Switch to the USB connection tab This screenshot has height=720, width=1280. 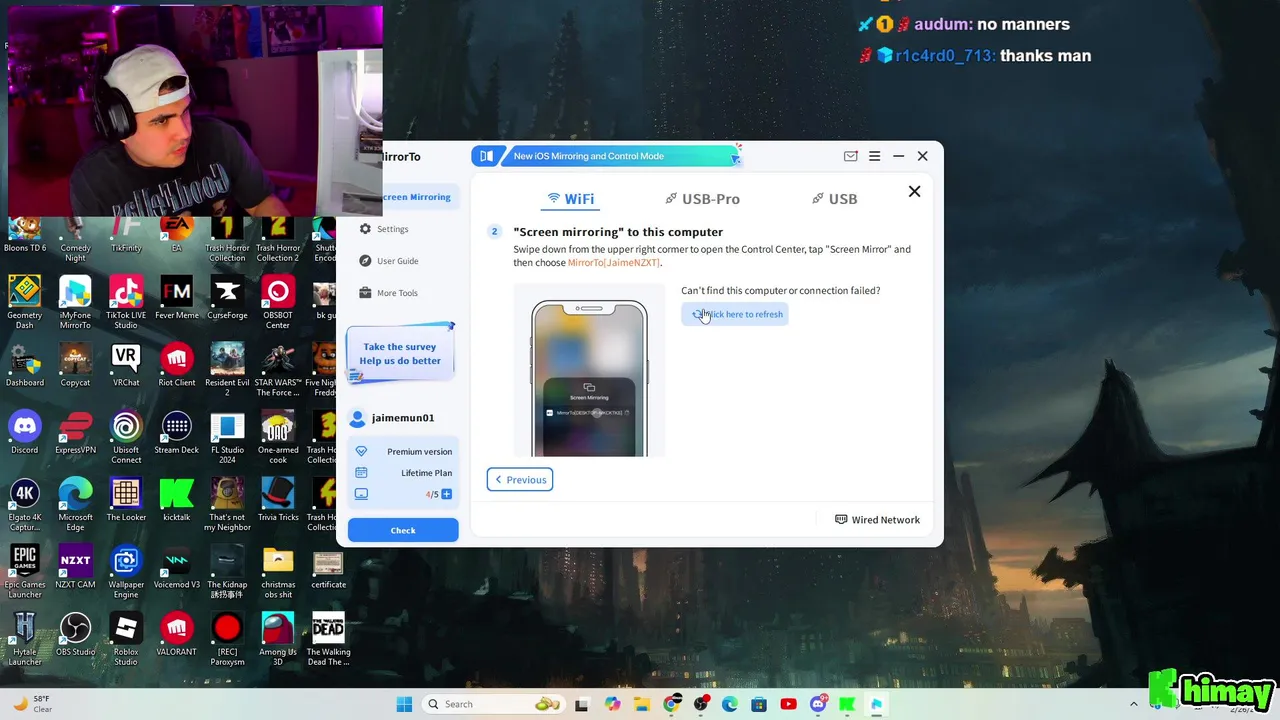pos(835,199)
